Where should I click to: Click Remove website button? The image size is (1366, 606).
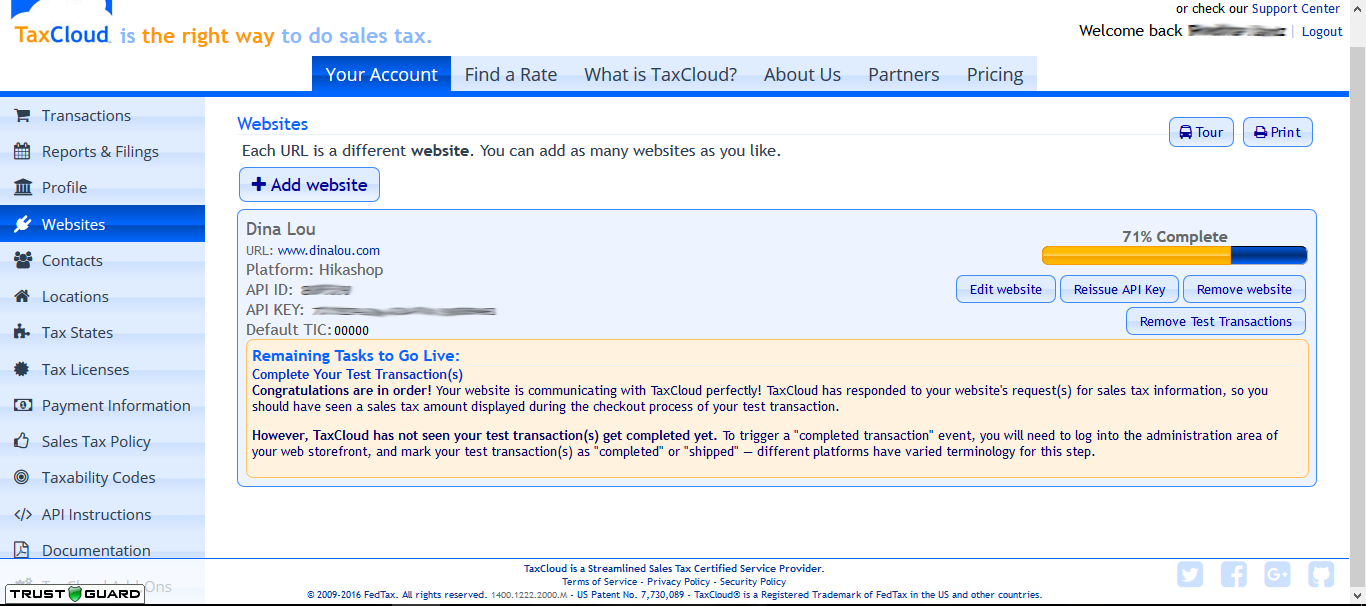coord(1244,289)
